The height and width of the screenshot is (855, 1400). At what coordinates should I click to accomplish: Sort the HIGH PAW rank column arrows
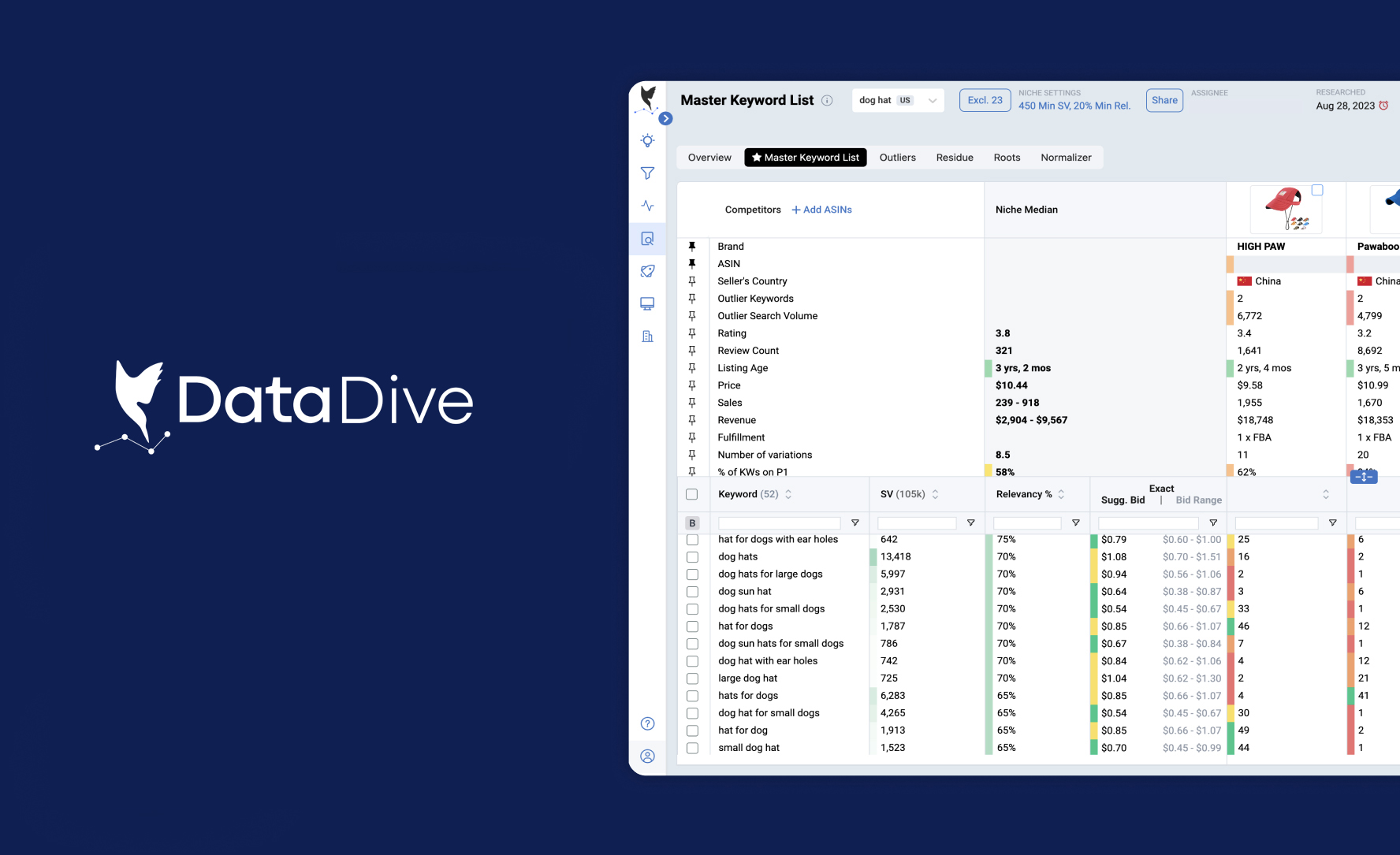coord(1326,494)
